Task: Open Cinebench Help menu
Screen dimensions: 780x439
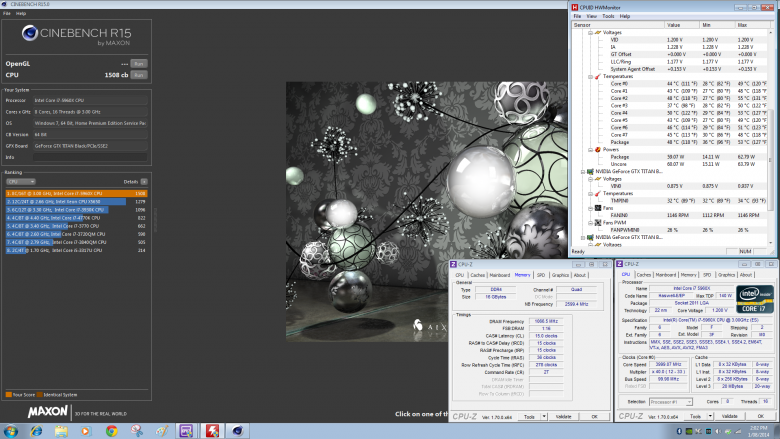Action: point(21,13)
